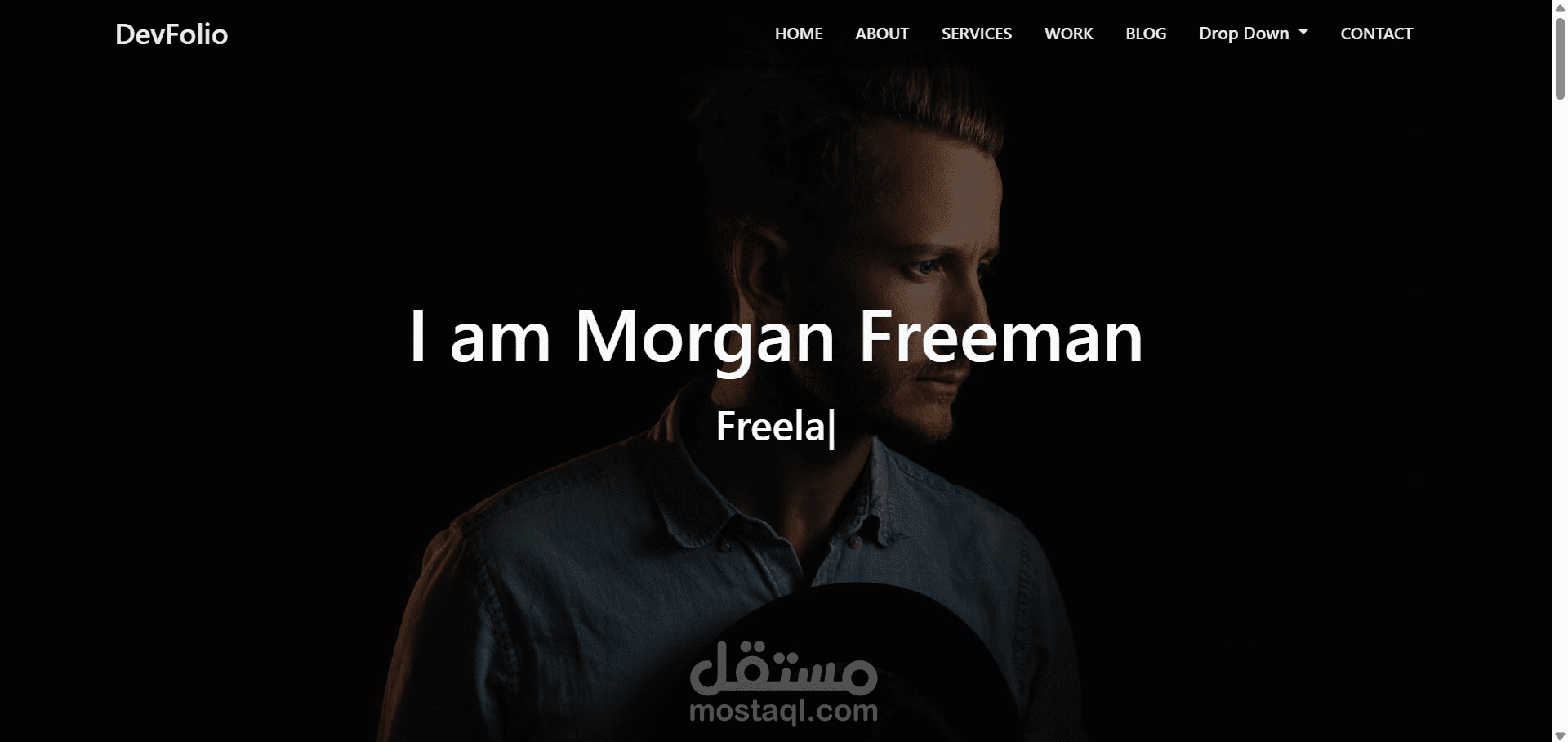The height and width of the screenshot is (742, 1568).
Task: Click the "I am Morgan Freeman" heading
Action: tap(776, 337)
